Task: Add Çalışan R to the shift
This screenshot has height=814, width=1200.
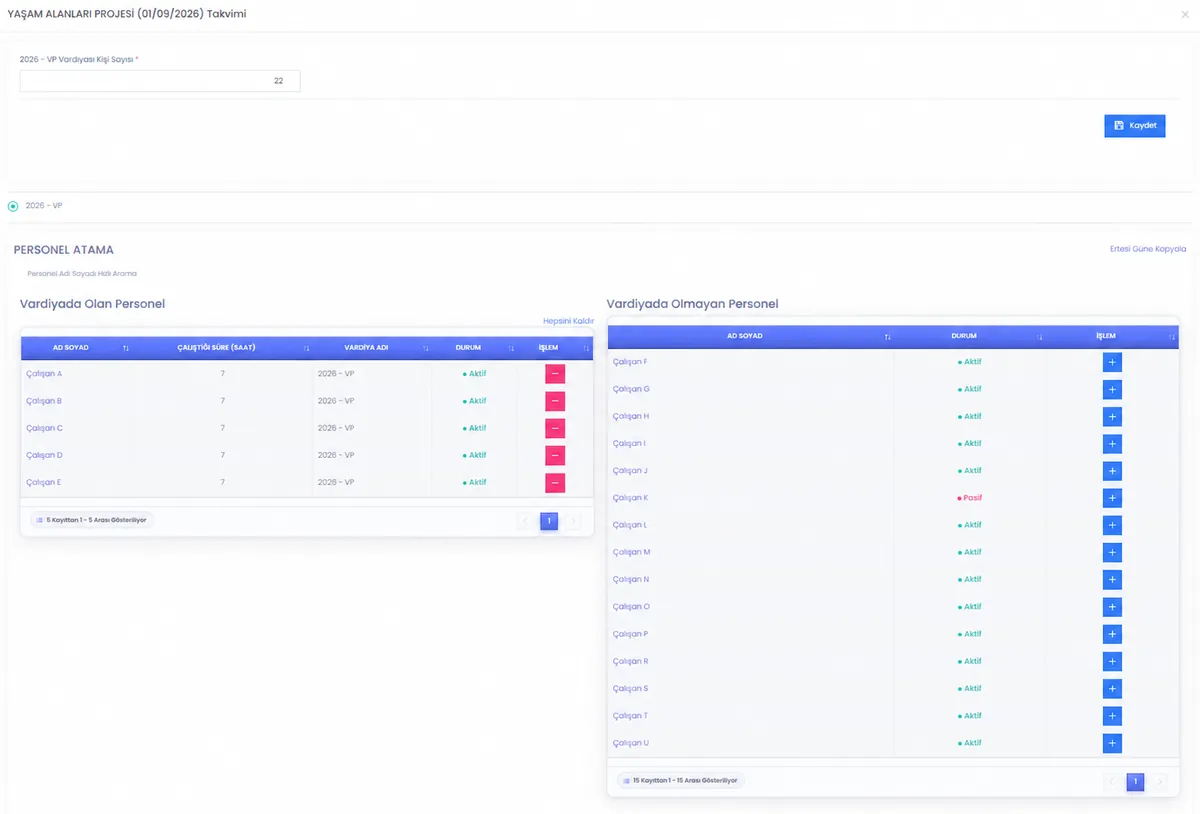Action: (x=1112, y=661)
